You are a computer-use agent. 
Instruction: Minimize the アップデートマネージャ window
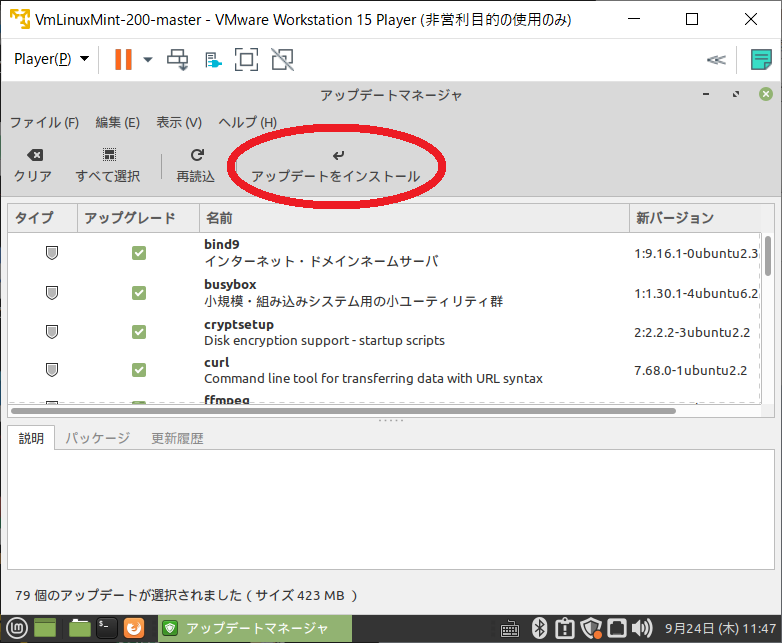click(706, 94)
